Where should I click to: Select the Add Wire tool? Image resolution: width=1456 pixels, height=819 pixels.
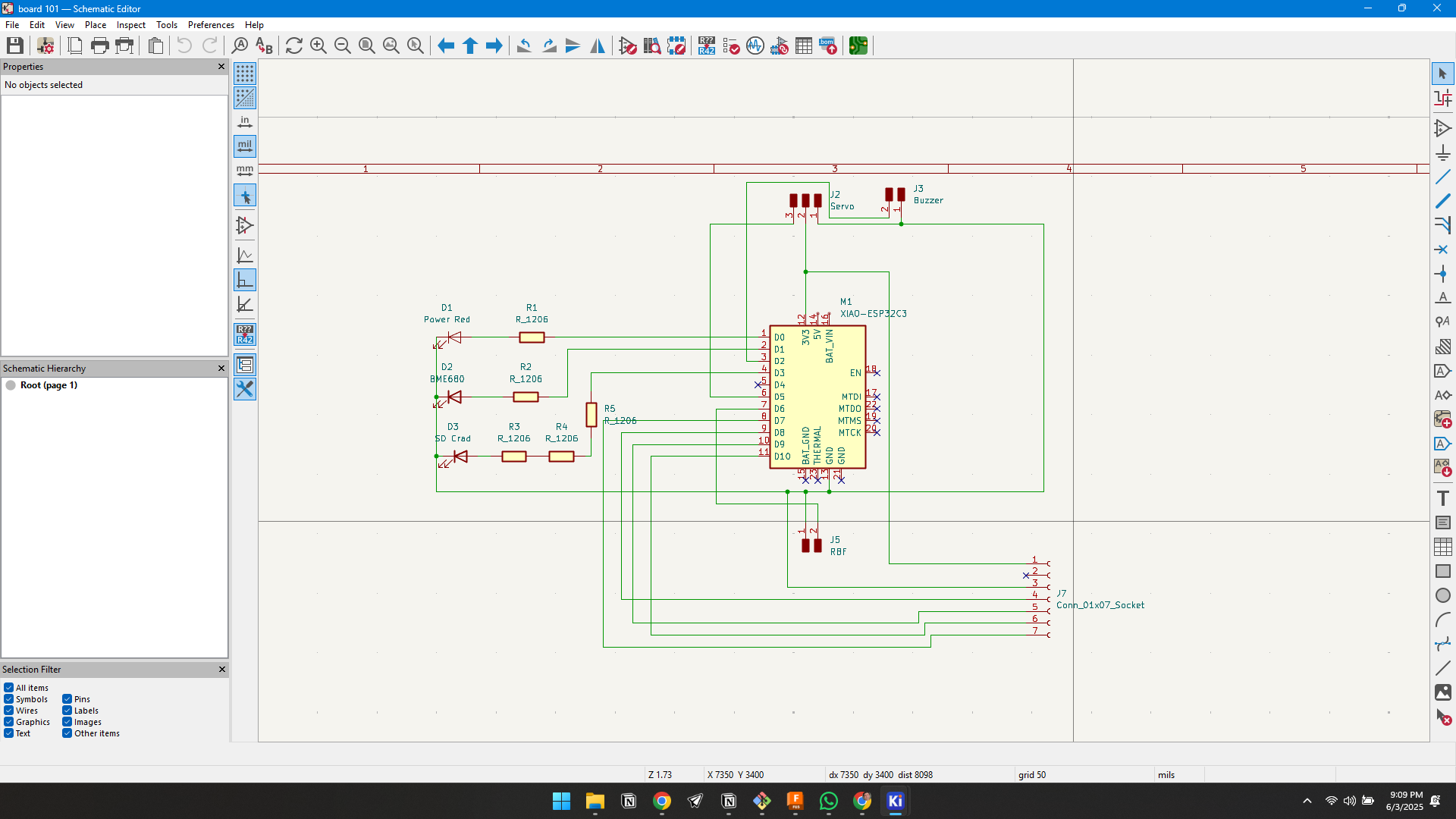(x=1442, y=177)
